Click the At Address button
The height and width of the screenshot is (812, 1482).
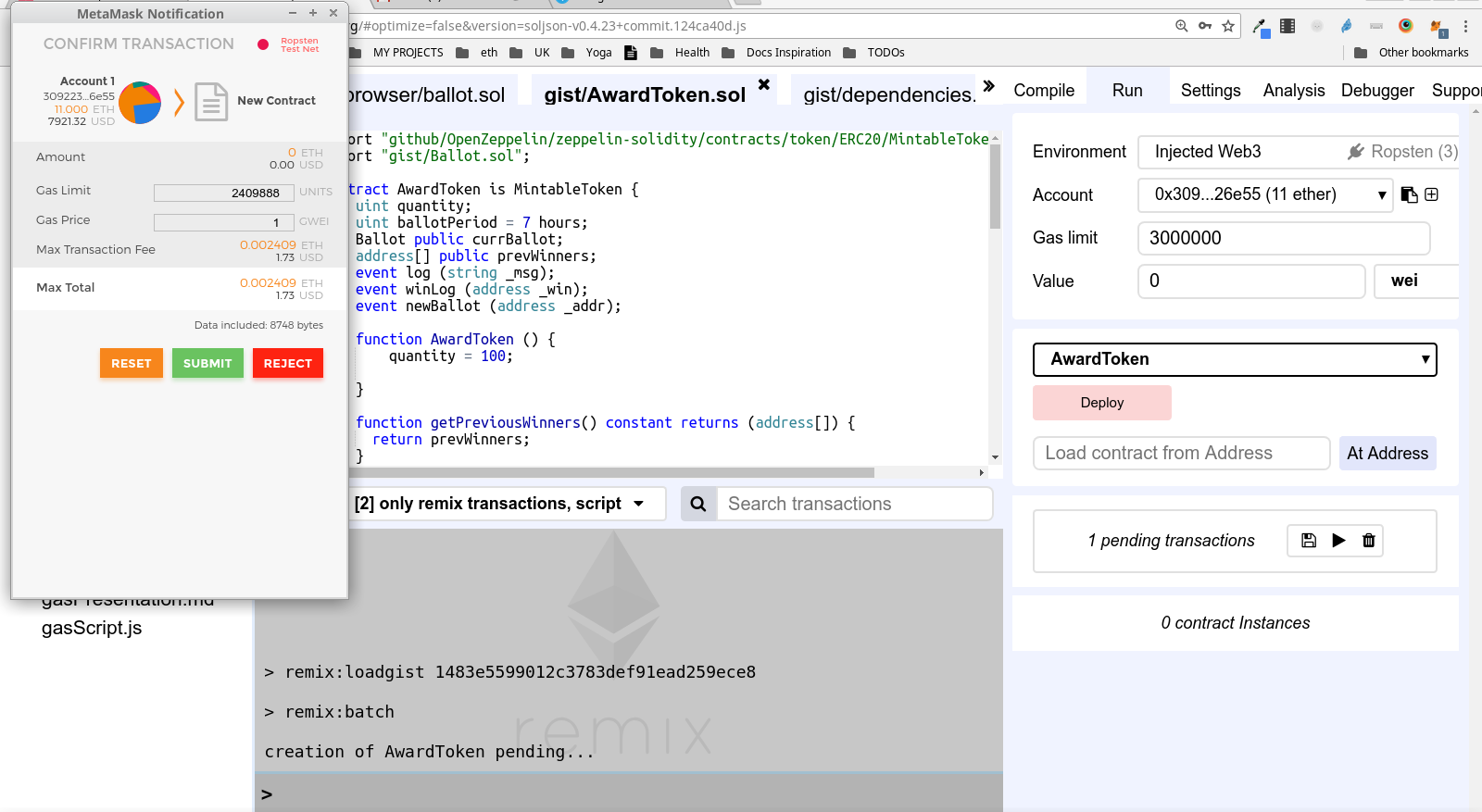click(1388, 454)
